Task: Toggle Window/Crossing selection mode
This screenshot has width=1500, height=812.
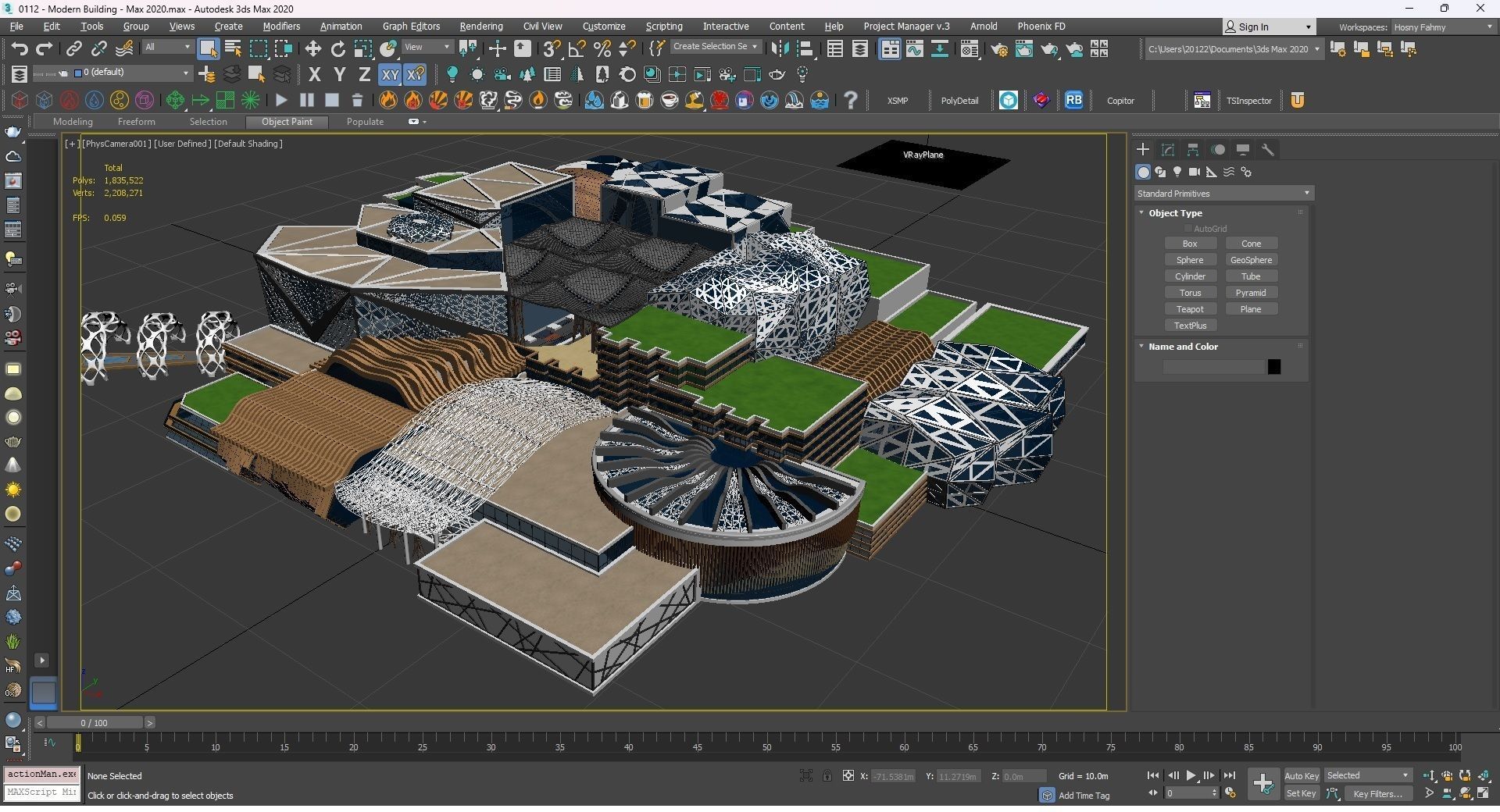Action: pyautogui.click(x=284, y=49)
